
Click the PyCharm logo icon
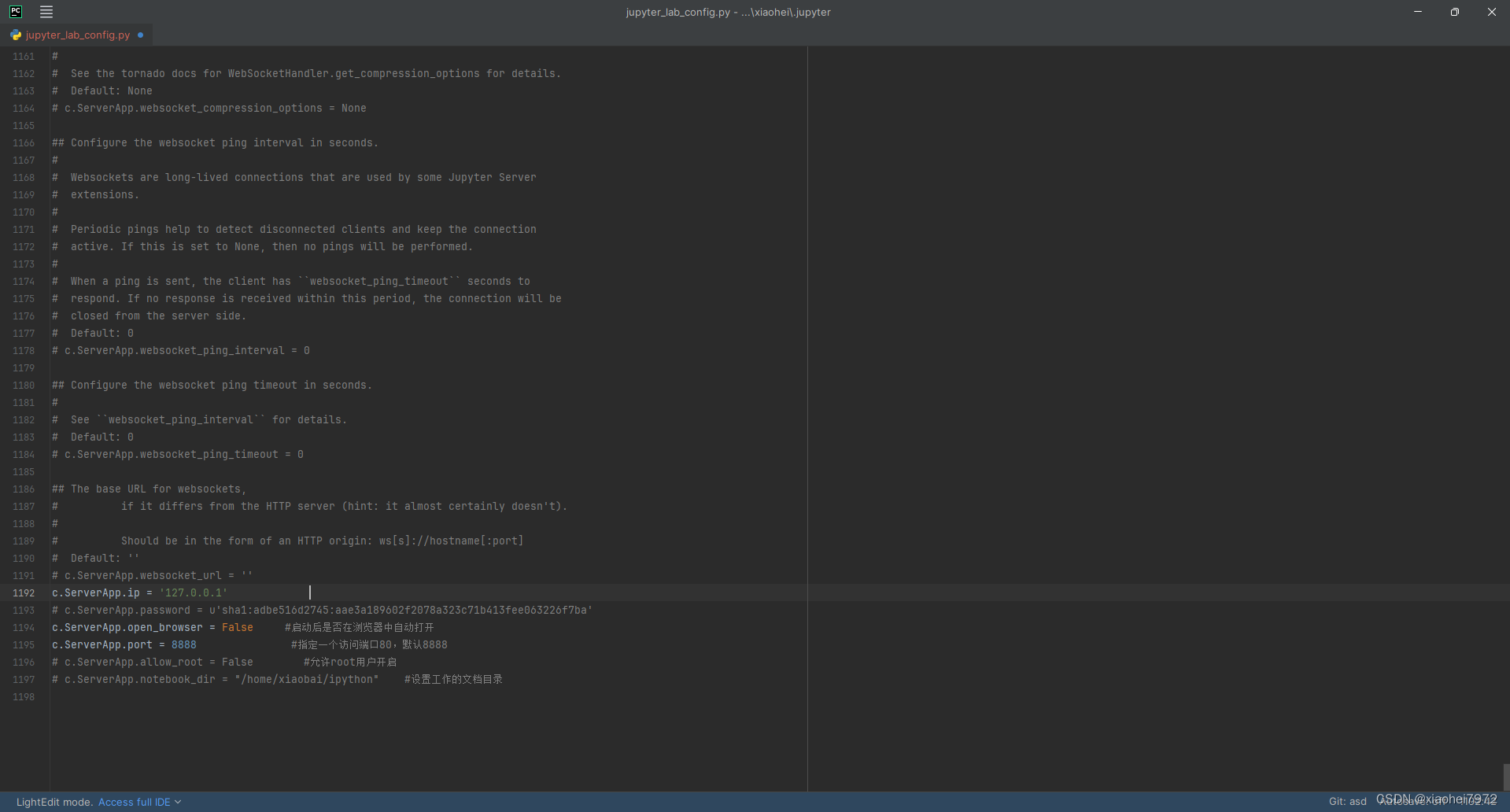click(x=15, y=12)
